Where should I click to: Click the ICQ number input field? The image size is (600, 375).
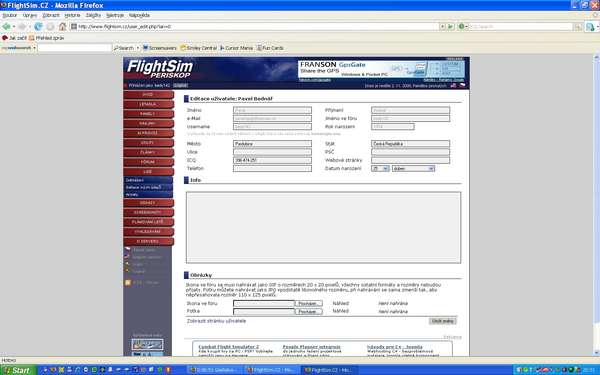point(272,160)
